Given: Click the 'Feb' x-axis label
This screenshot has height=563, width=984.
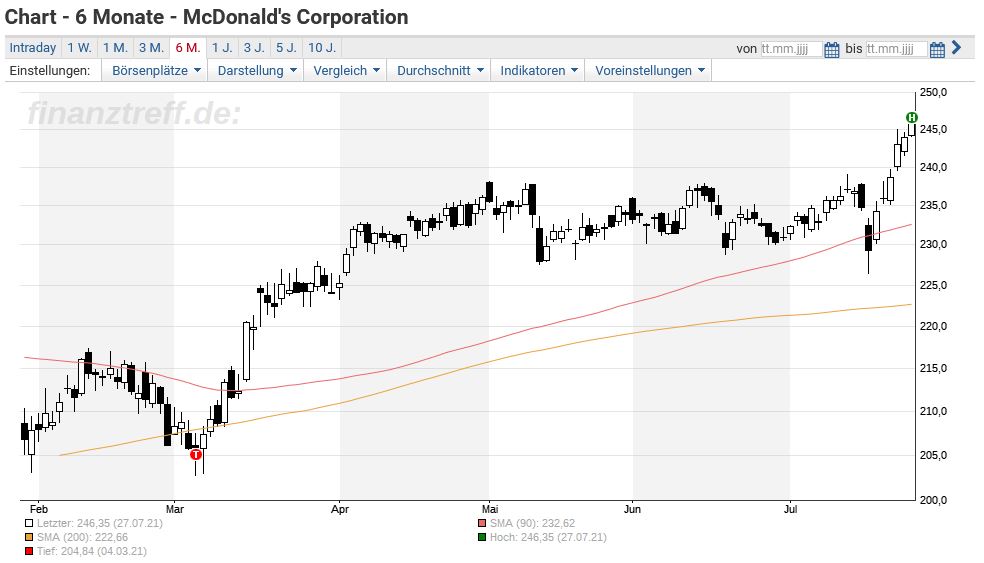Looking at the screenshot, I should pos(38,509).
